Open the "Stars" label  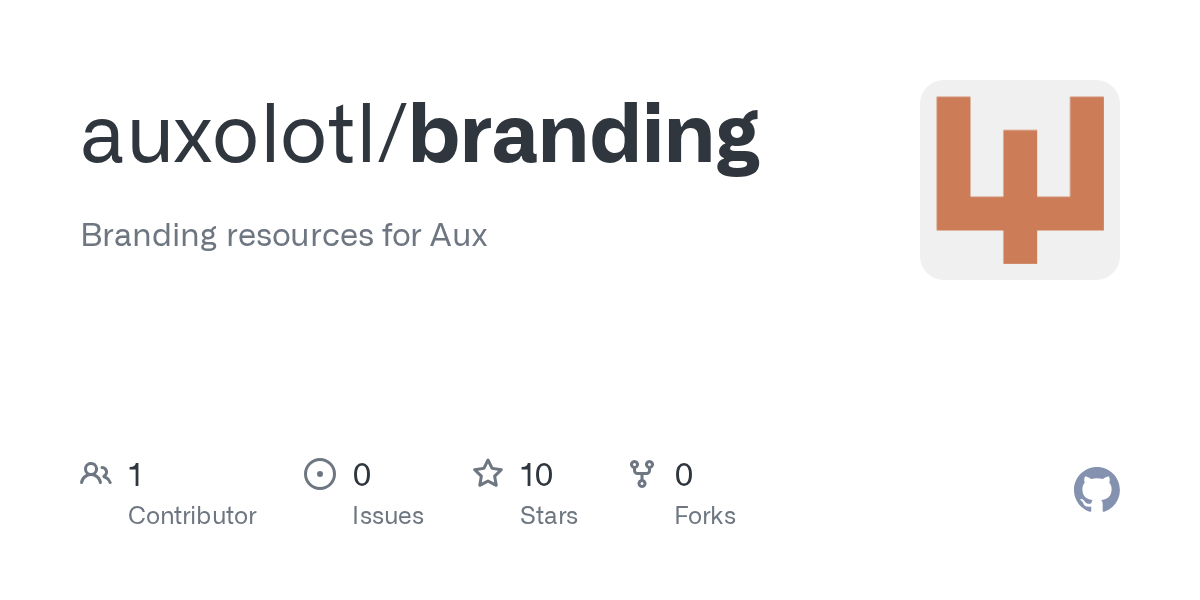pos(549,516)
